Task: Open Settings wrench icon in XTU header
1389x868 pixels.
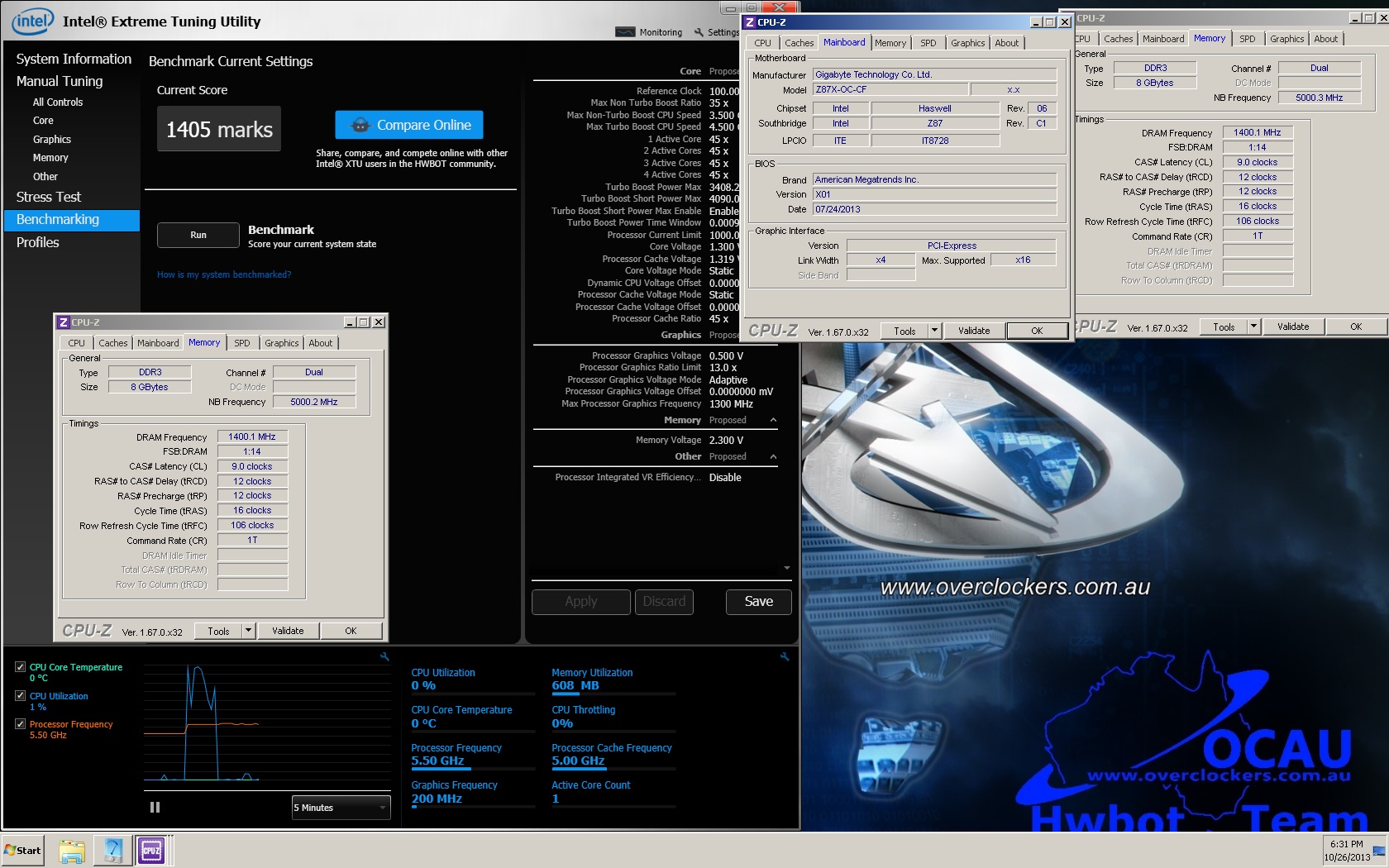Action: pyautogui.click(x=699, y=32)
